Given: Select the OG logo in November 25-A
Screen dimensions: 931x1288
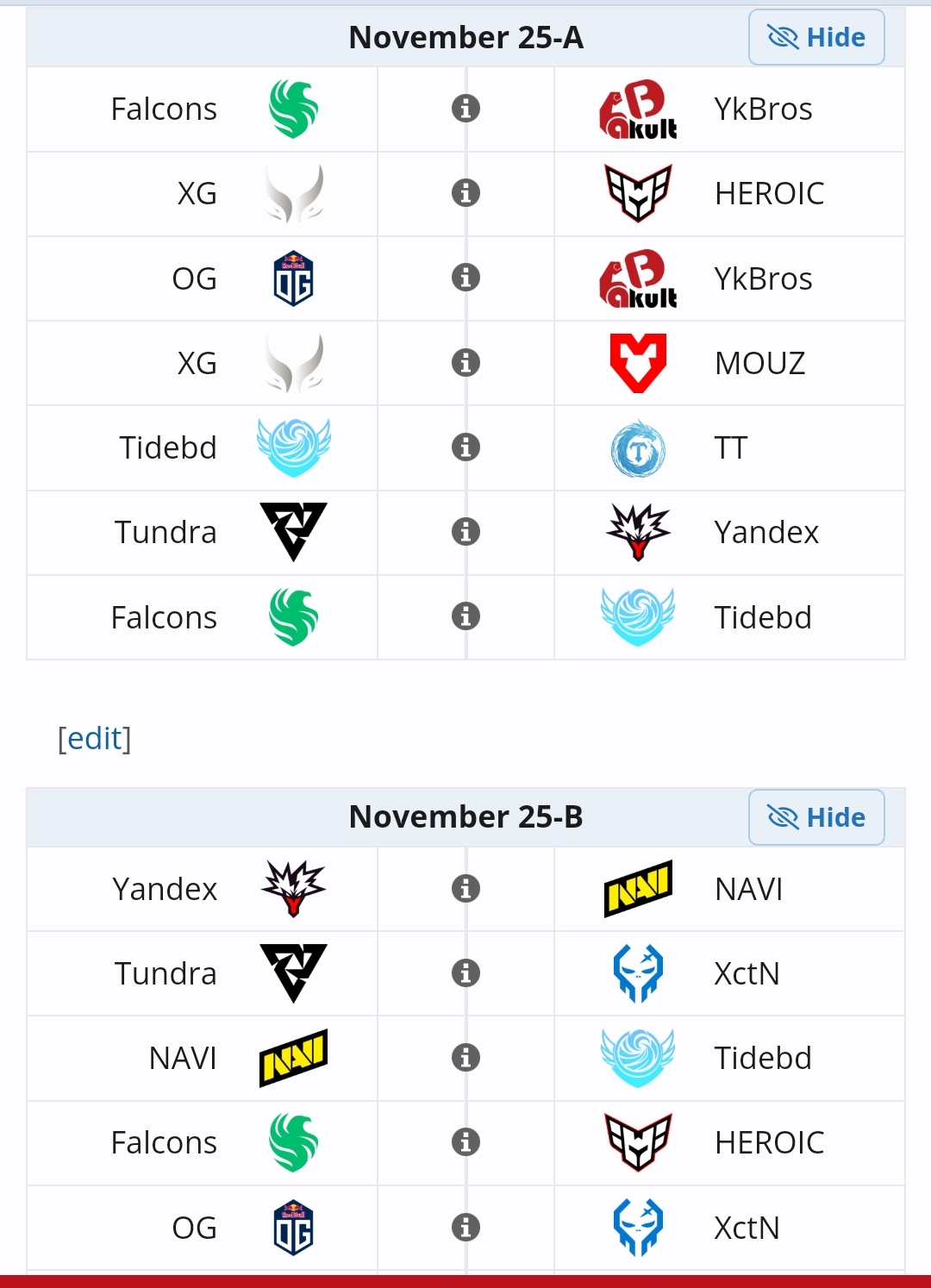Looking at the screenshot, I should click(293, 278).
